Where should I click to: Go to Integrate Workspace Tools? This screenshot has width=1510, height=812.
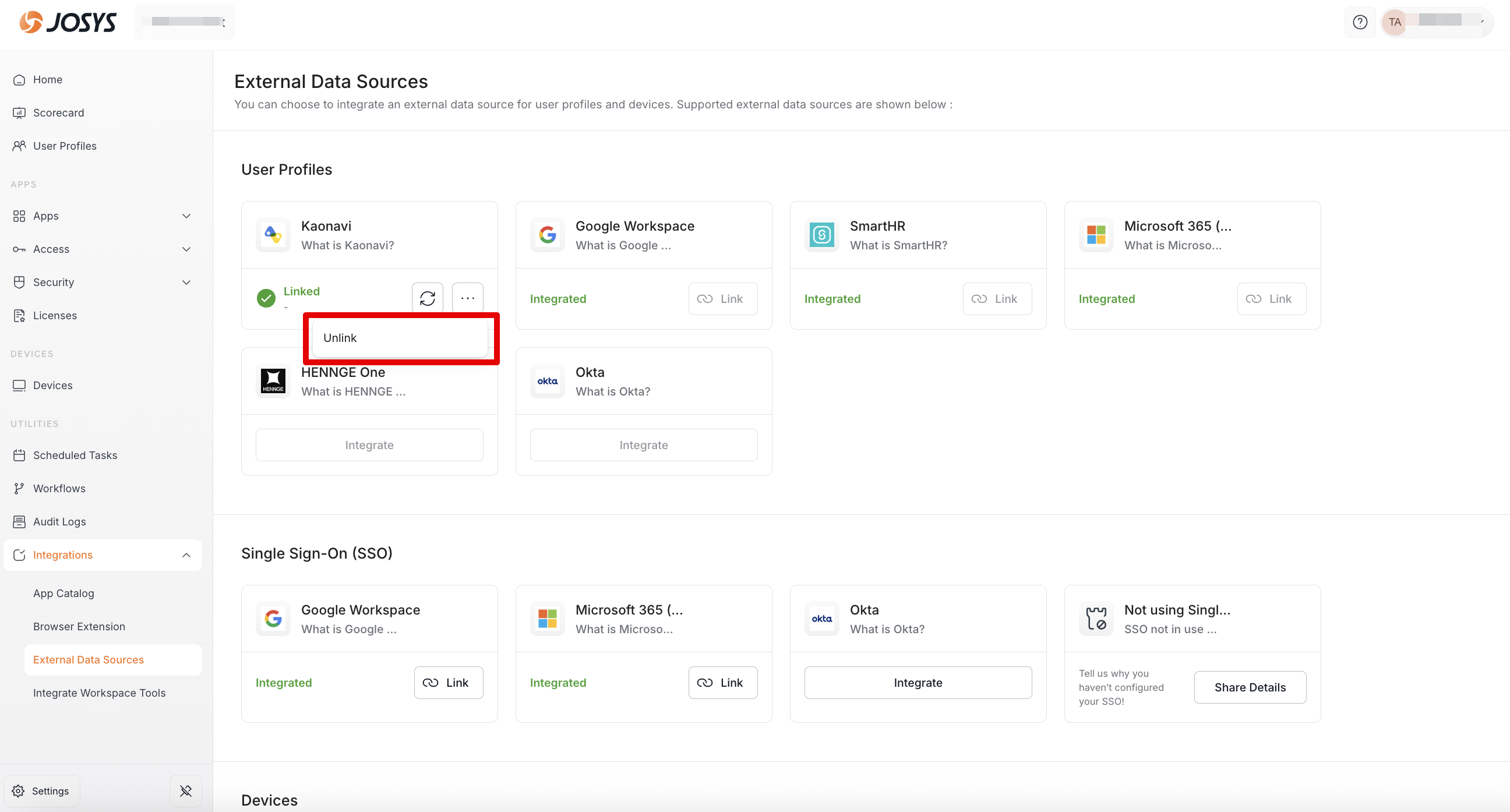click(x=99, y=693)
